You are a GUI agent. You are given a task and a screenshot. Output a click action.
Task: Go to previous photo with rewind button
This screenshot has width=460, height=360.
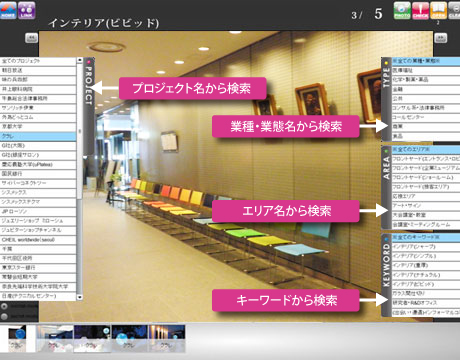(32, 38)
